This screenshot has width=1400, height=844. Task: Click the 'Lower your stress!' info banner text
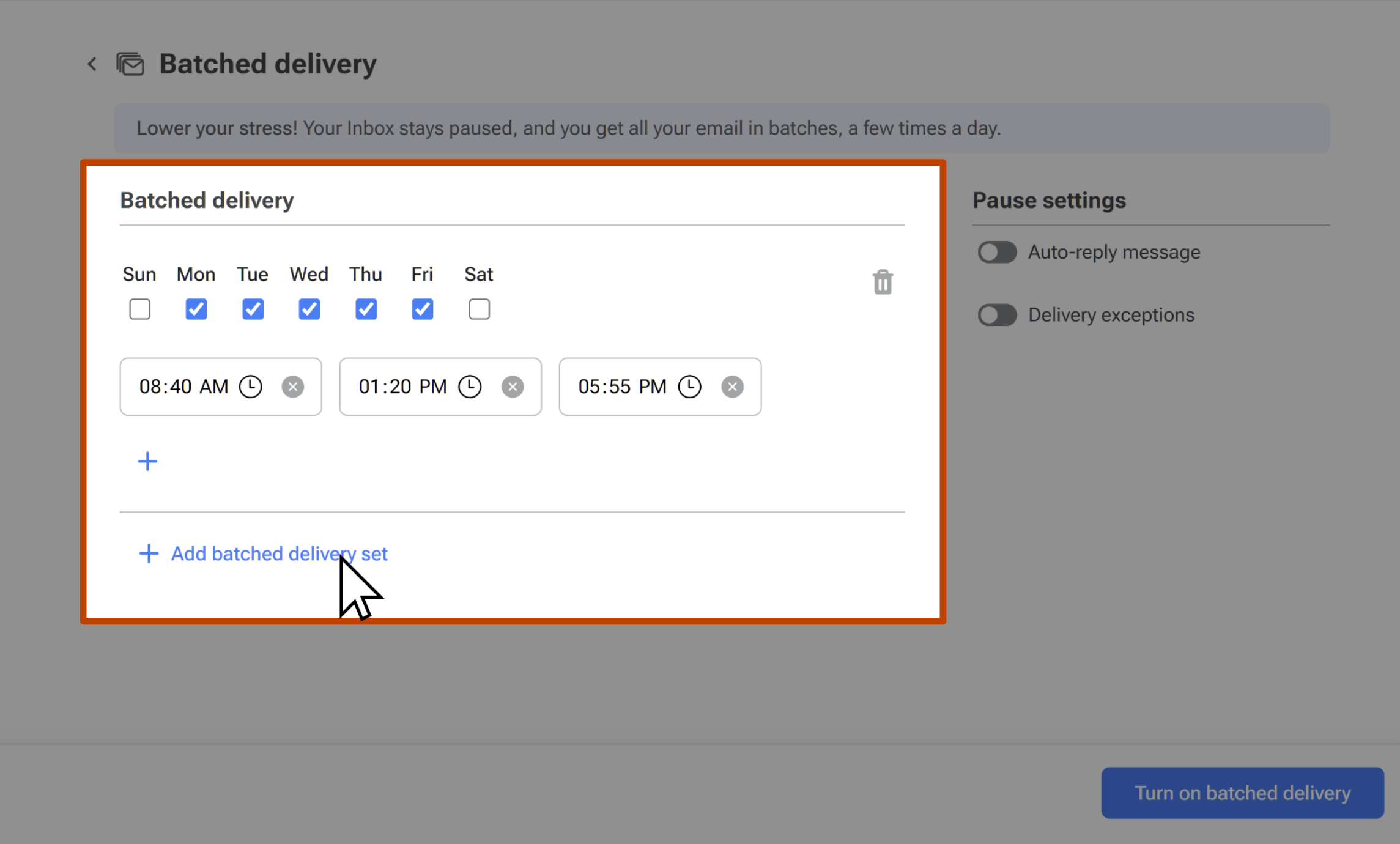coord(569,128)
